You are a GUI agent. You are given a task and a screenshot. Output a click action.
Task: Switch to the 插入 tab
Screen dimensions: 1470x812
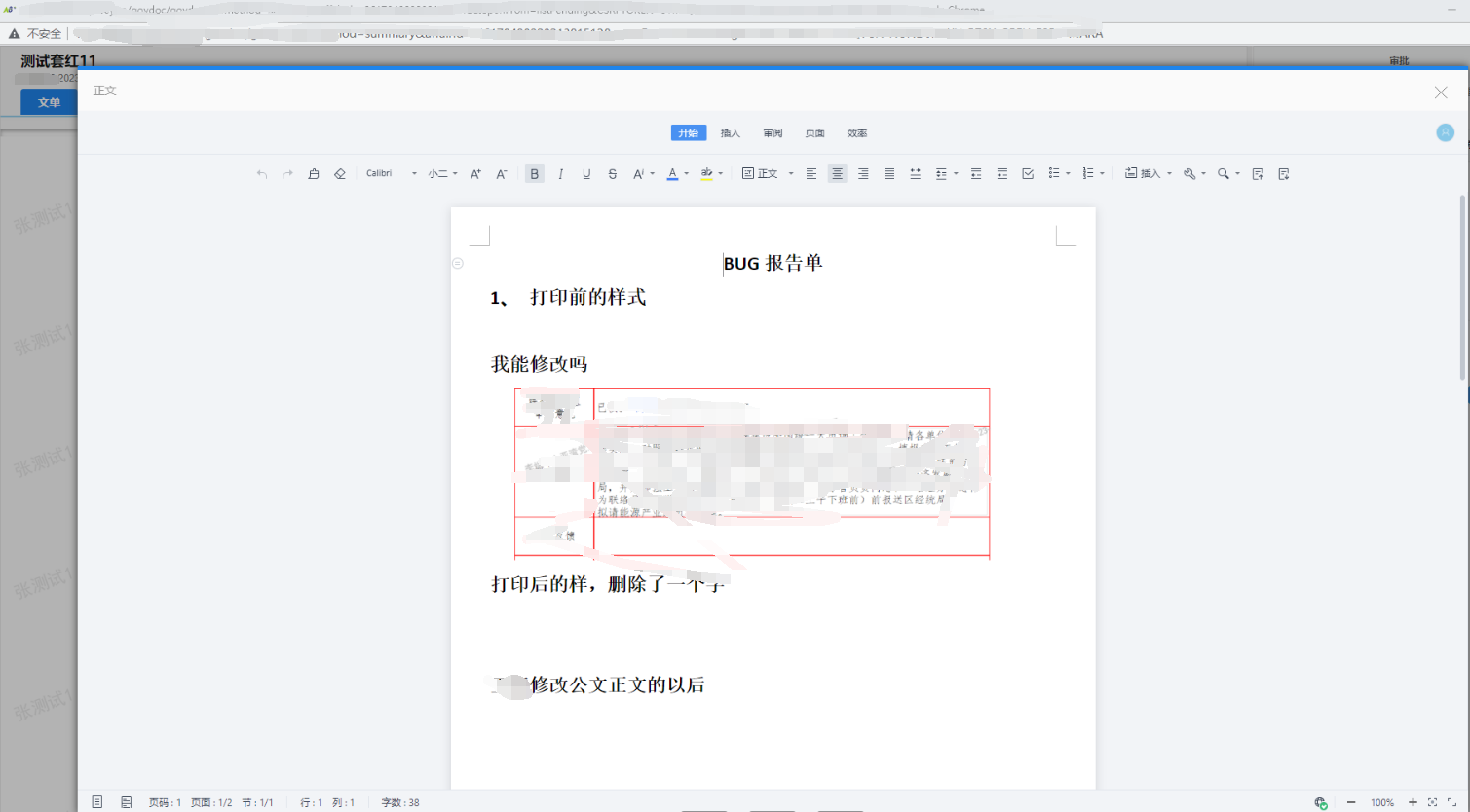click(x=730, y=133)
